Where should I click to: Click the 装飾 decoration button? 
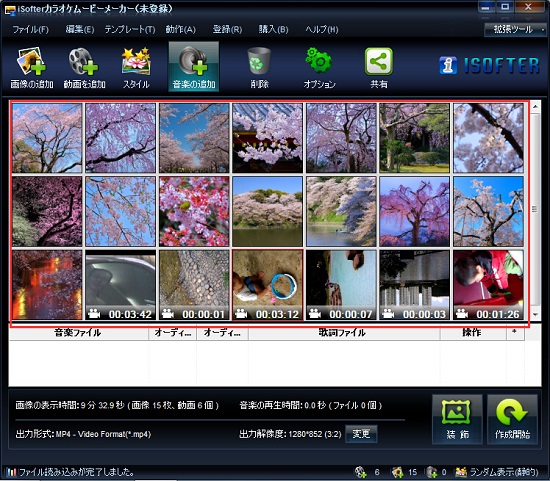click(457, 419)
